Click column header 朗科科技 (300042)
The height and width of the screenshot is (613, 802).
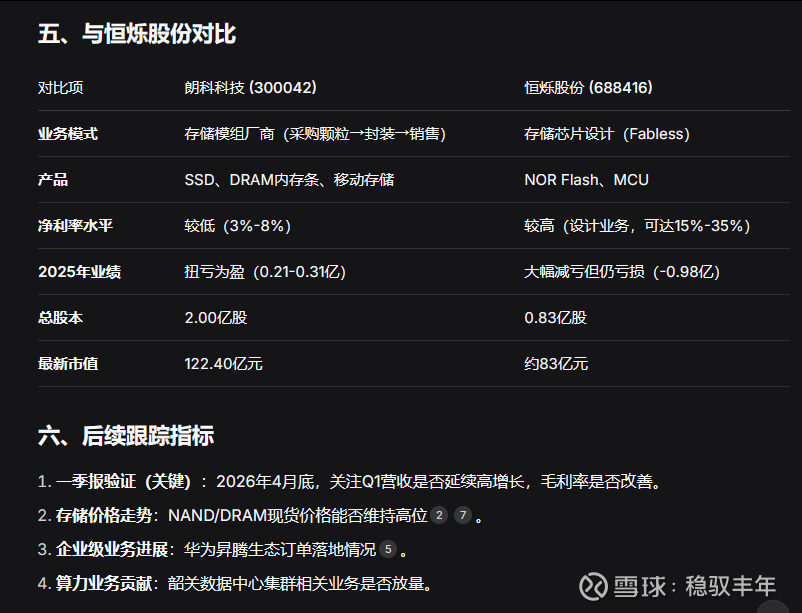(251, 87)
